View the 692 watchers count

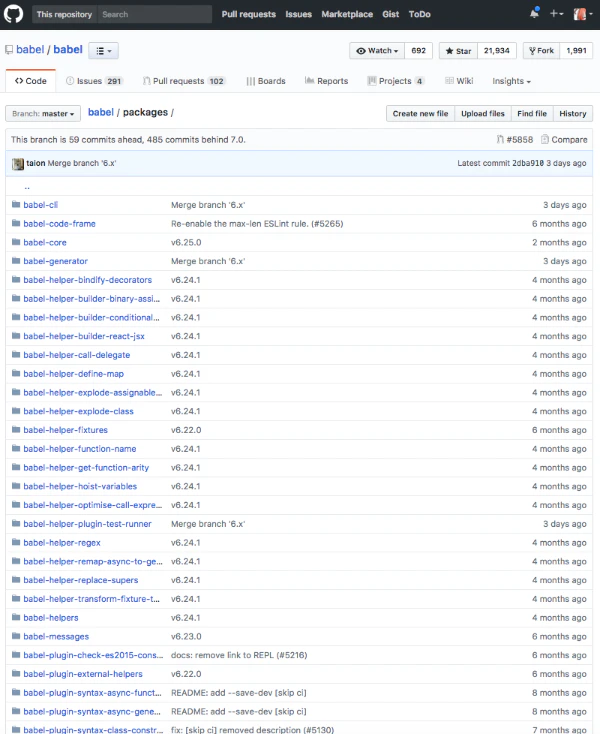(x=418, y=51)
